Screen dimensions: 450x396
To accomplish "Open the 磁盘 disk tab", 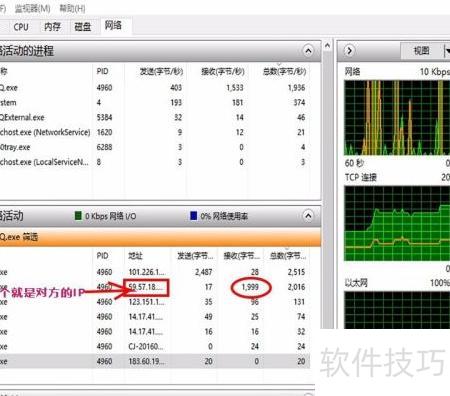I will coord(83,27).
